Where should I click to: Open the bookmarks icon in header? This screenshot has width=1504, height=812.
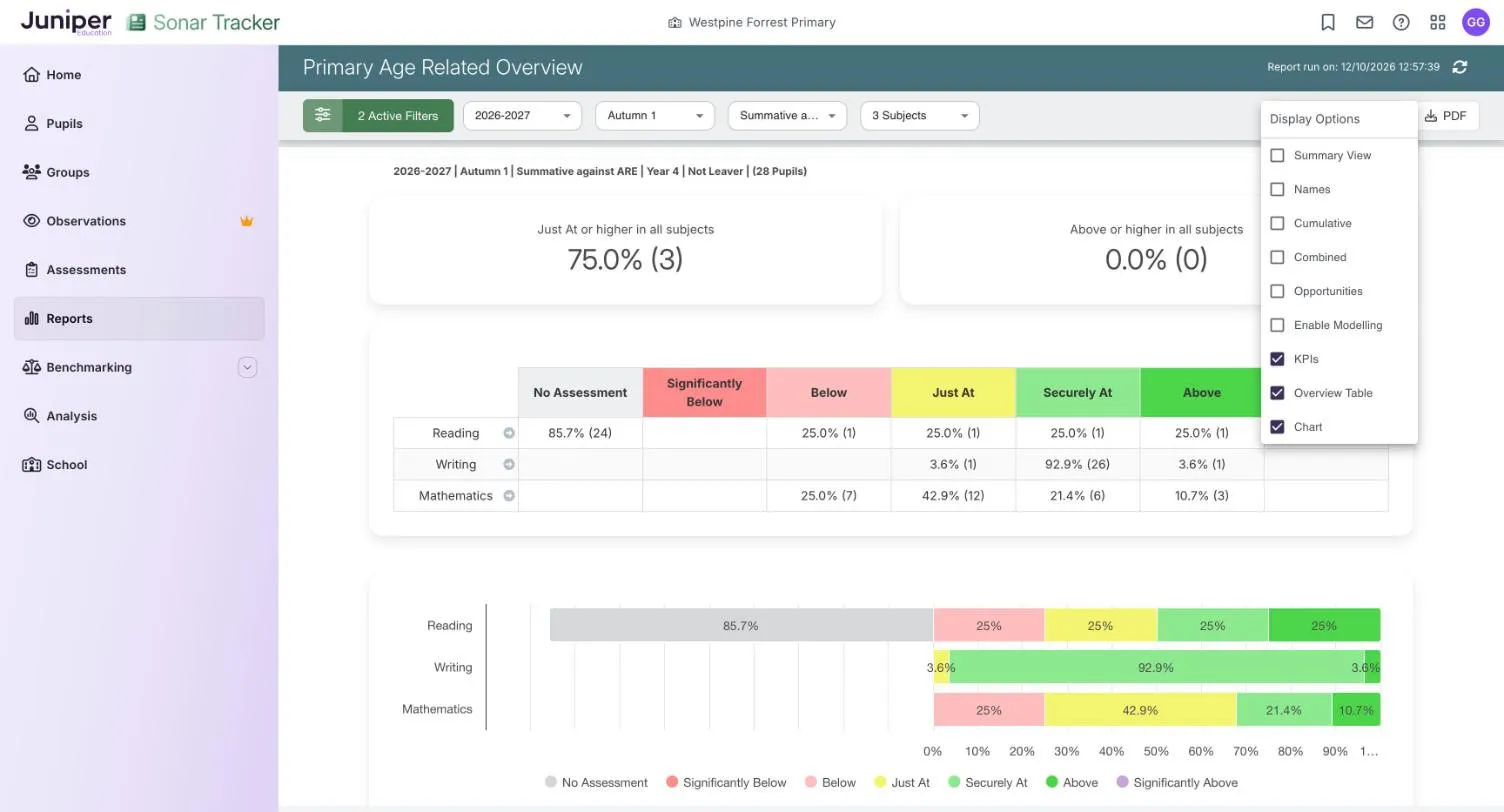coord(1328,22)
